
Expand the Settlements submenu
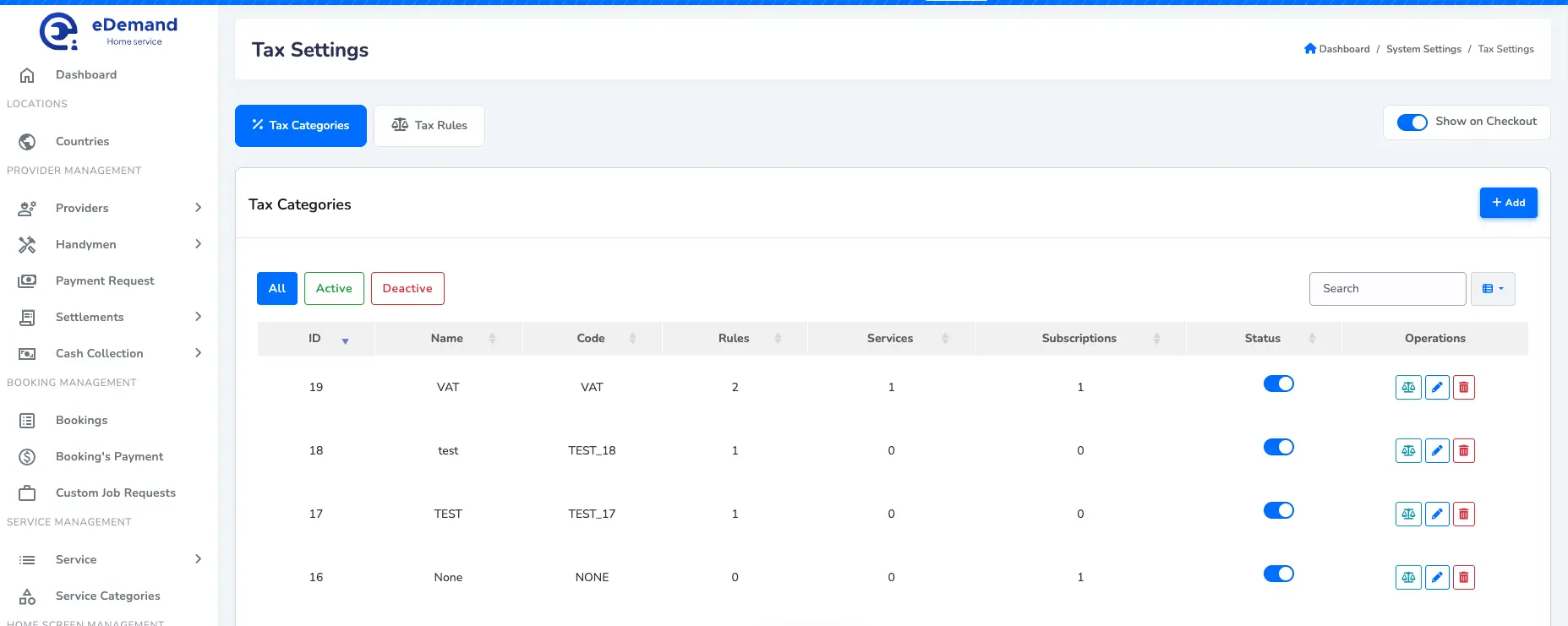coord(198,317)
